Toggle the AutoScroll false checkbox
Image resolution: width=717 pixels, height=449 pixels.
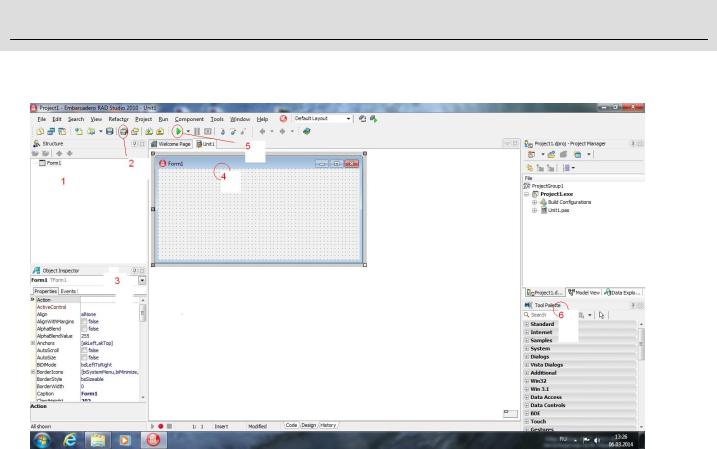[x=84, y=351]
